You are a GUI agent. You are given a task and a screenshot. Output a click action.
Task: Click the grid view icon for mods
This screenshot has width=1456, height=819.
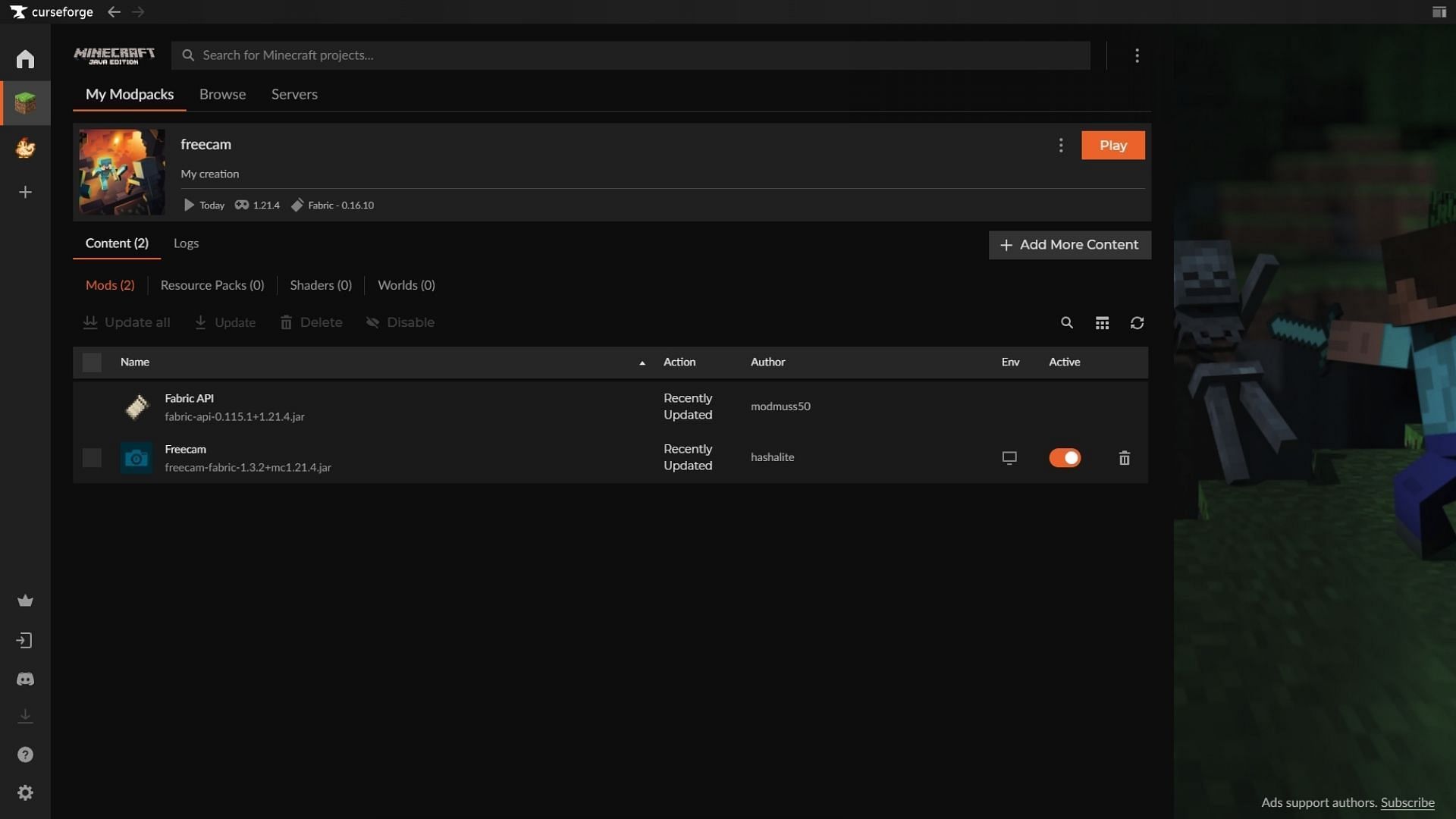coord(1102,322)
